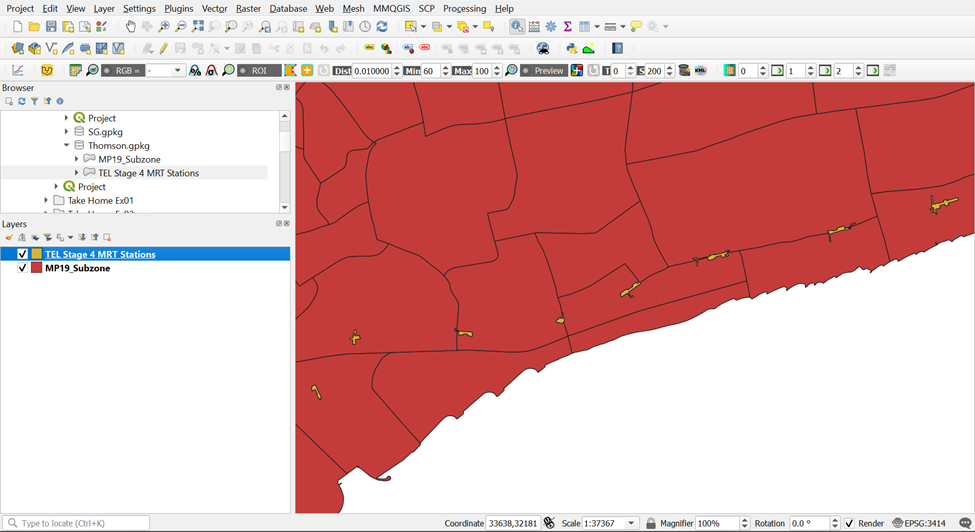Expand the SG.gpkg tree node
The height and width of the screenshot is (532, 975).
(67, 132)
